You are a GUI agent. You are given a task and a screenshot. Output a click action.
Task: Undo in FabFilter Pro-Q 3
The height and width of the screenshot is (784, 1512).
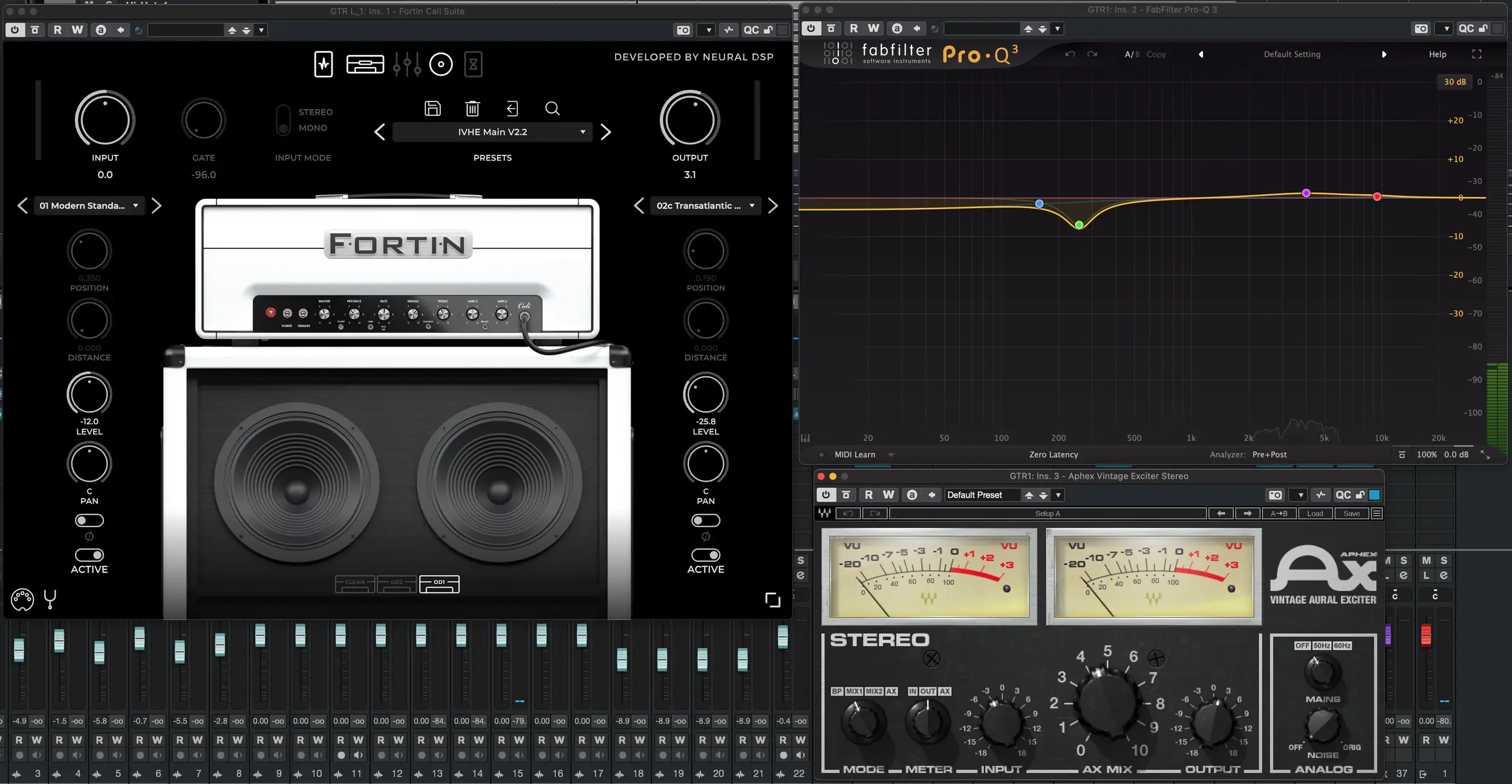click(x=1070, y=54)
